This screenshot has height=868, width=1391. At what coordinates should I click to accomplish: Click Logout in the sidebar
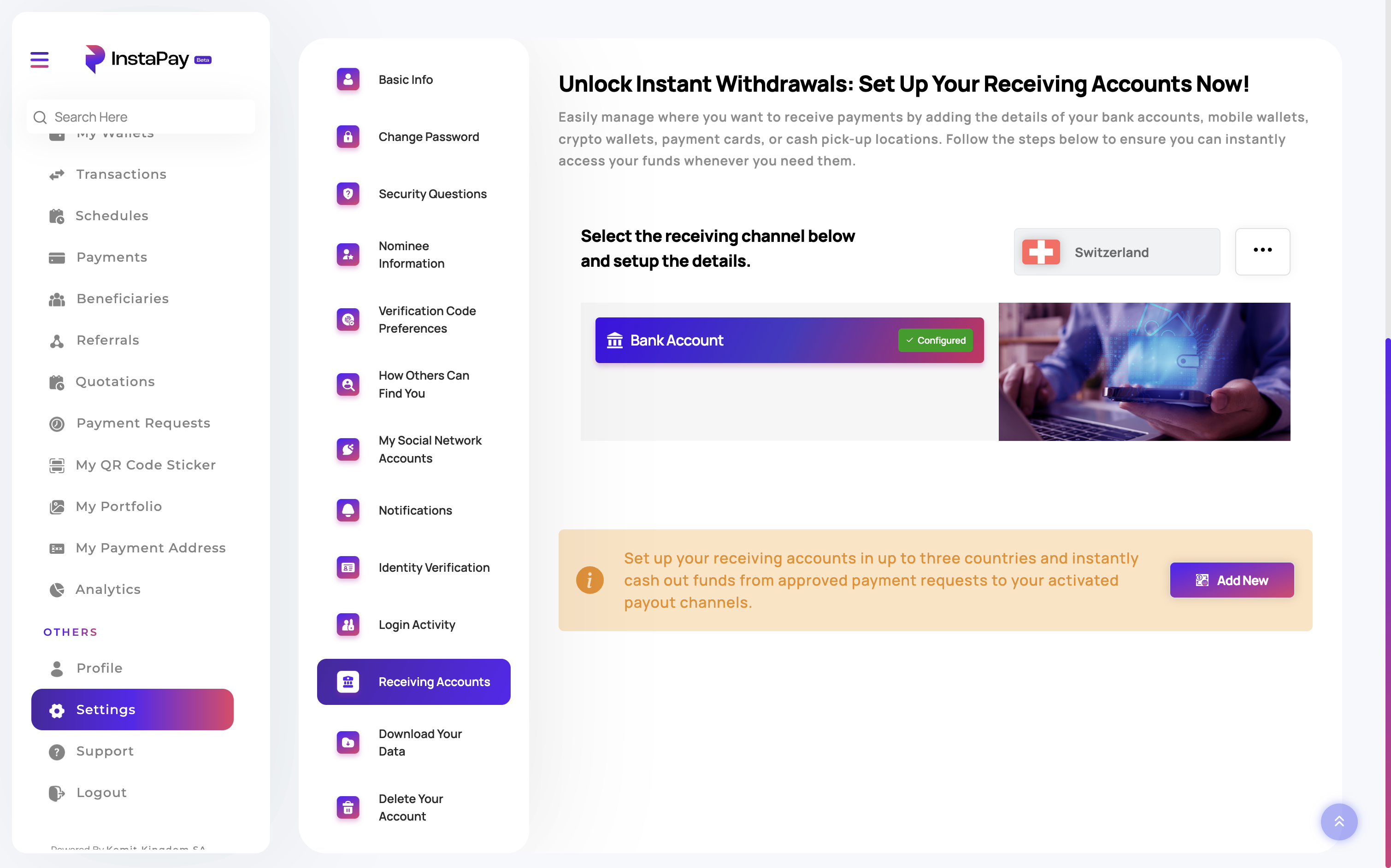pos(101,792)
